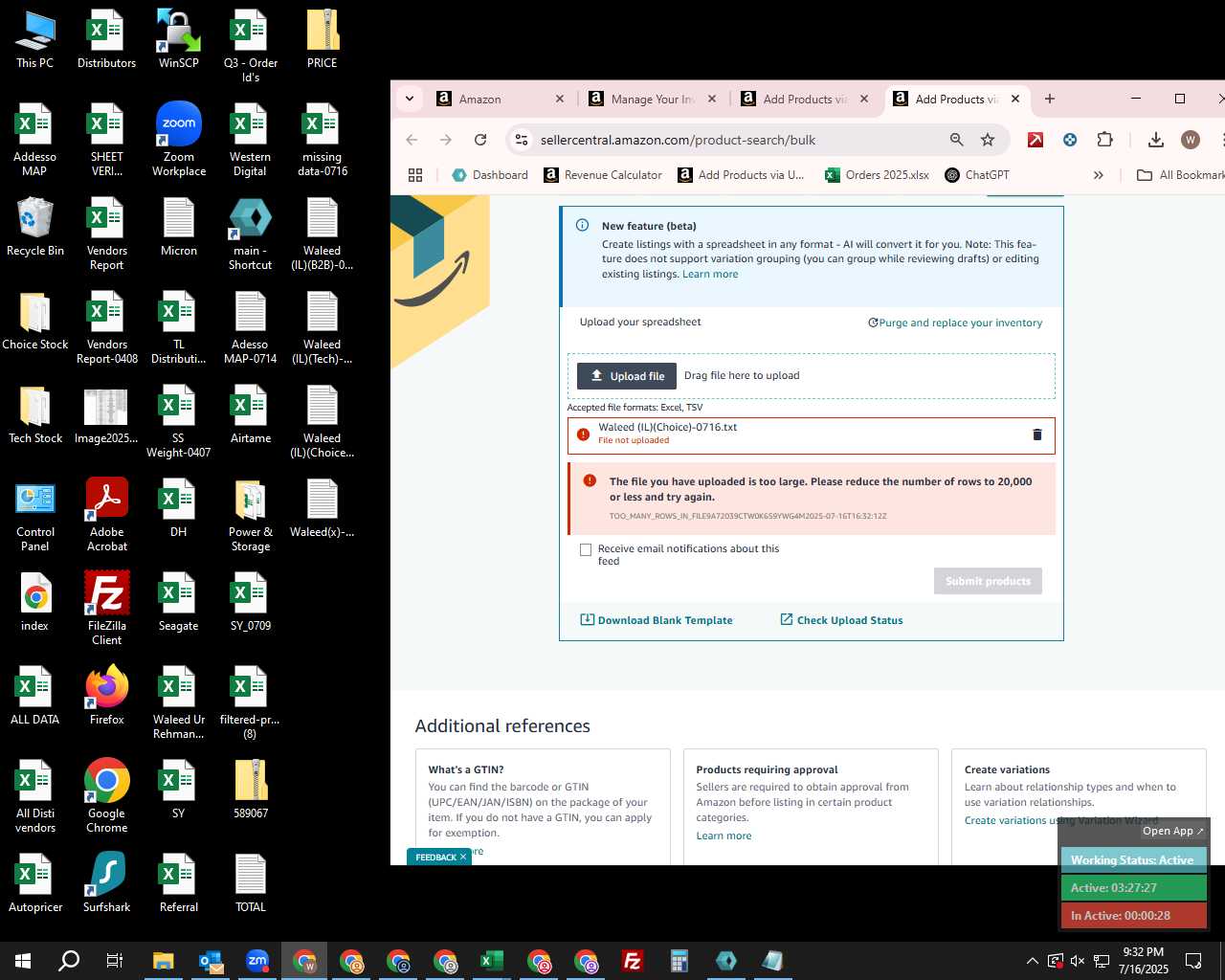Screen dimensions: 1225x980
Task: Close the FEEDBACK tab widget
Action: (463, 857)
